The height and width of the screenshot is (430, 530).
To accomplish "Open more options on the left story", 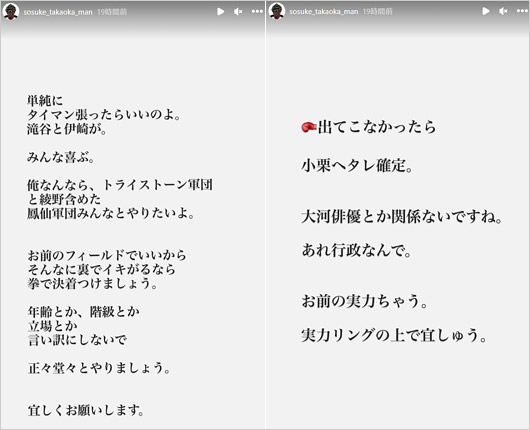I will (x=257, y=11).
